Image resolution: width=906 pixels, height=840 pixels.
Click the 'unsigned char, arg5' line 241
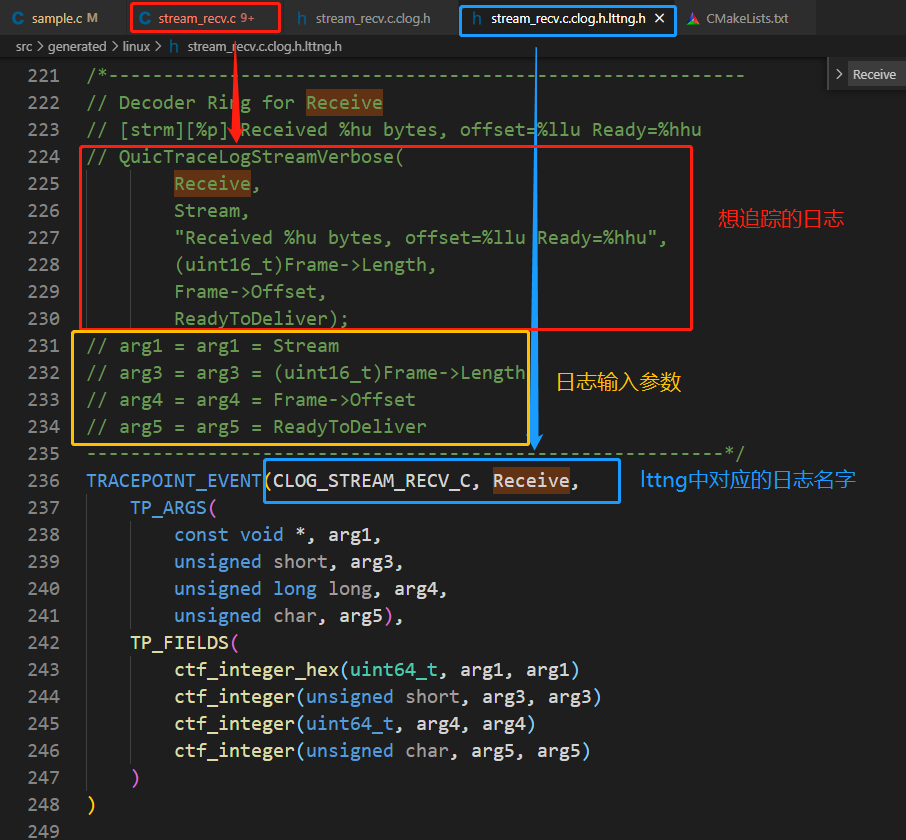point(288,616)
